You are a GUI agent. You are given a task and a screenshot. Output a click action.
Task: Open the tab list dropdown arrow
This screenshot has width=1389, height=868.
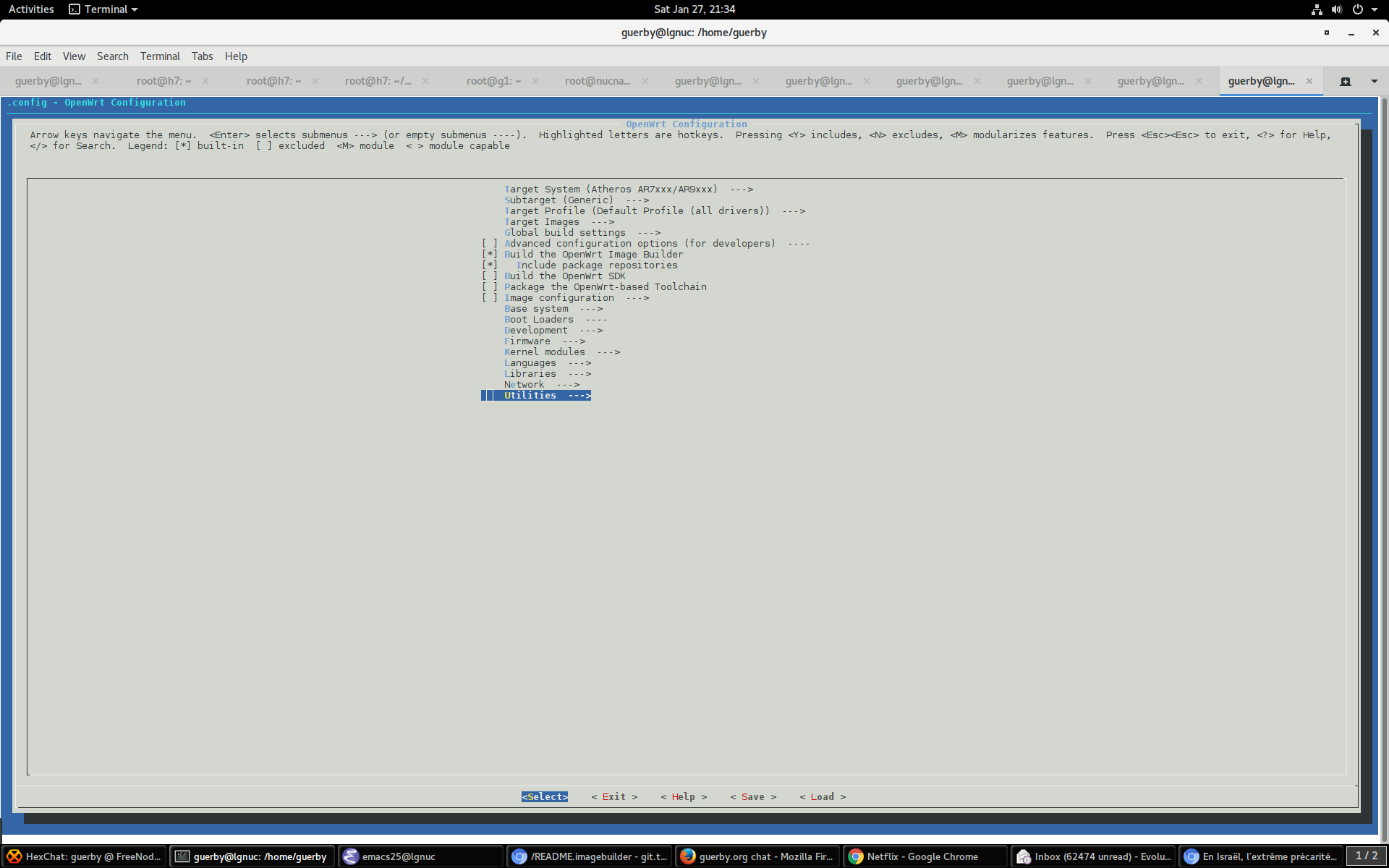click(x=1374, y=81)
